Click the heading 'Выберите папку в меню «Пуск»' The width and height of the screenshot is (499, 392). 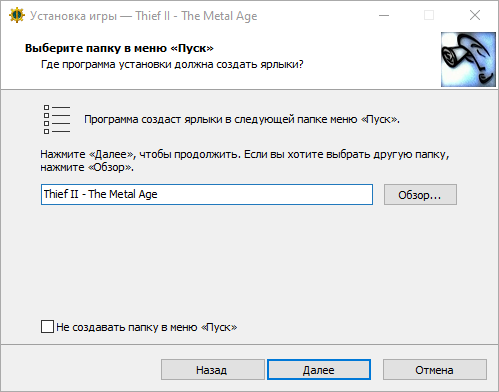119,48
